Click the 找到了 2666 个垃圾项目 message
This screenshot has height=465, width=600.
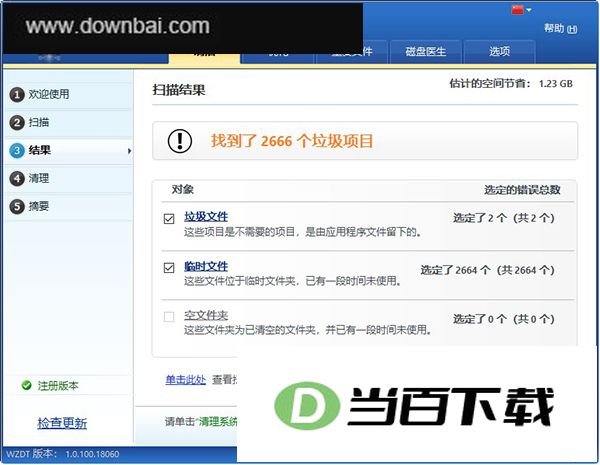click(x=292, y=141)
